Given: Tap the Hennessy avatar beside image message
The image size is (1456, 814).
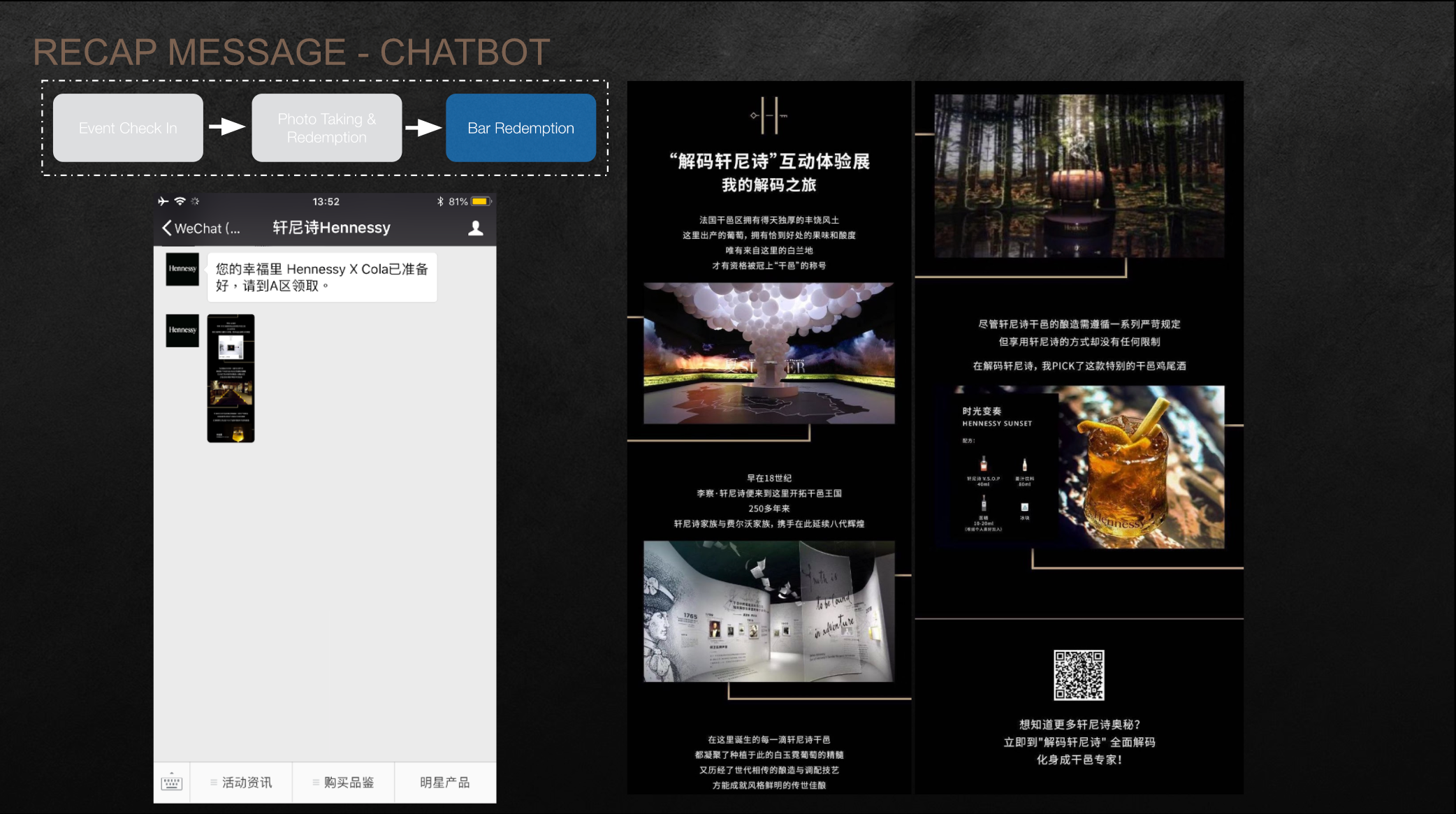Looking at the screenshot, I should [x=182, y=330].
